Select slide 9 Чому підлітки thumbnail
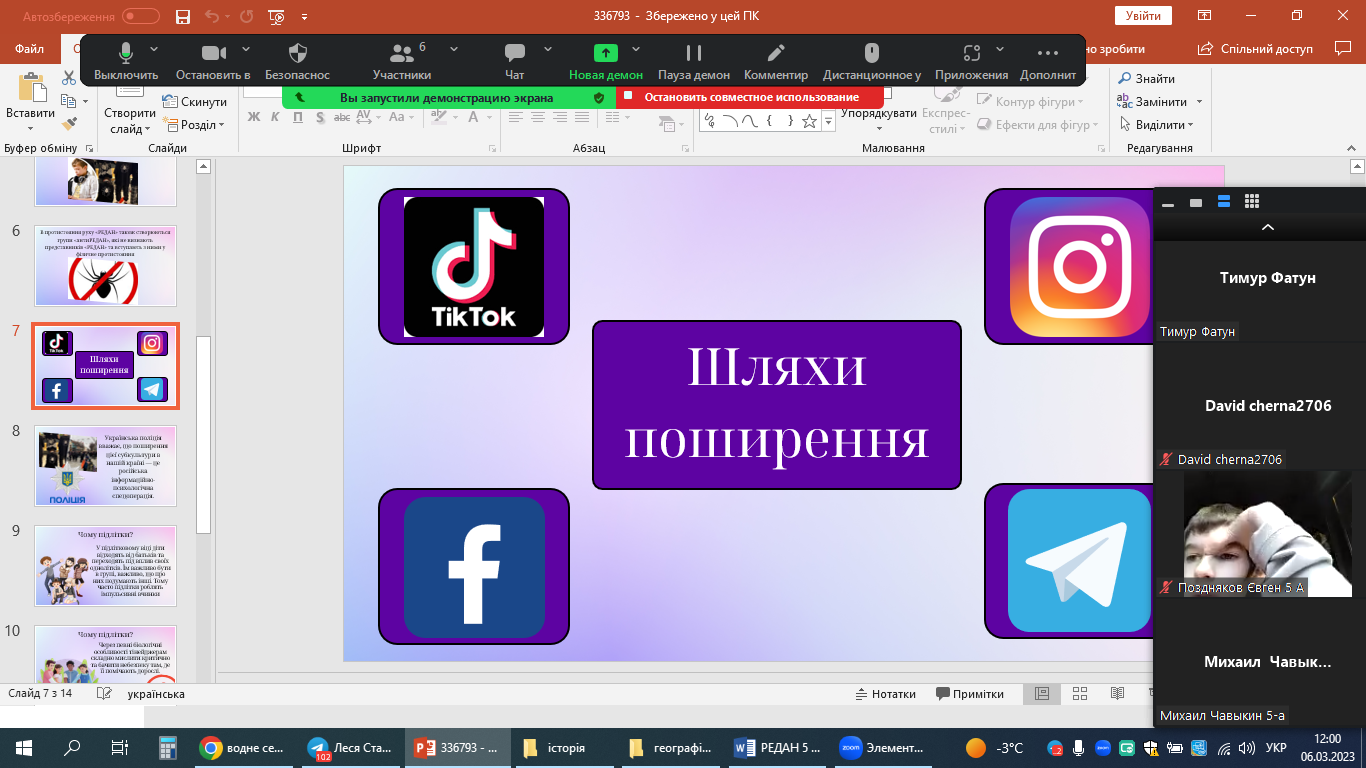This screenshot has width=1366, height=768. click(106, 565)
